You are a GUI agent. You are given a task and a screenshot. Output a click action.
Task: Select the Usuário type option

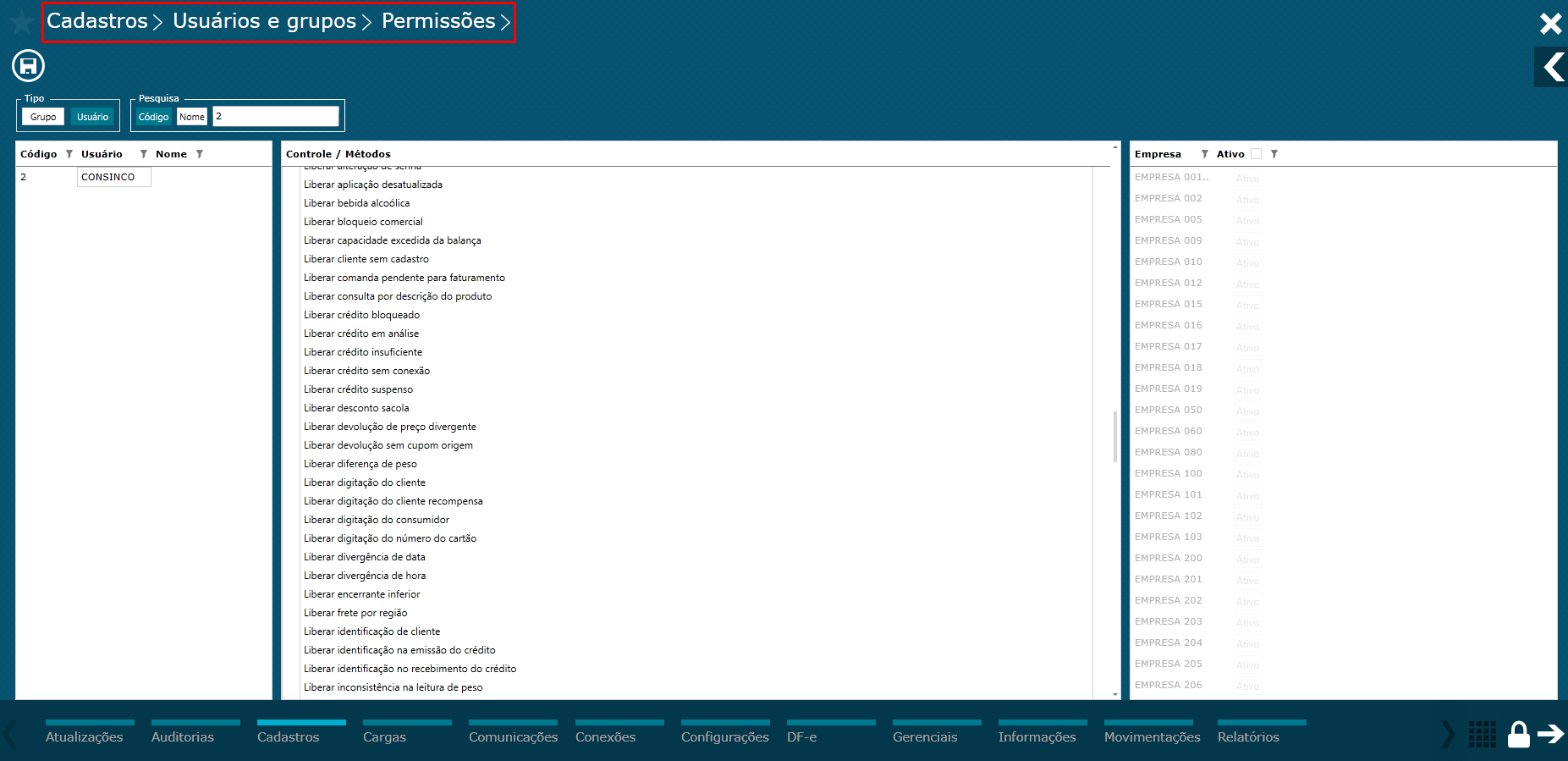point(92,117)
